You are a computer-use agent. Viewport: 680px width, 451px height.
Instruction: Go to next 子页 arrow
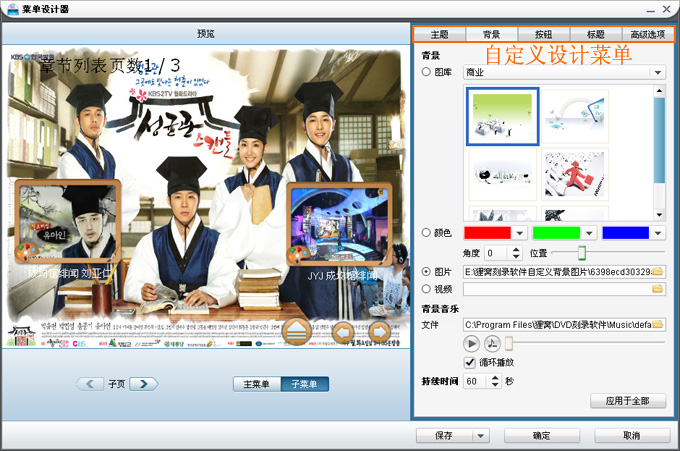click(x=144, y=384)
